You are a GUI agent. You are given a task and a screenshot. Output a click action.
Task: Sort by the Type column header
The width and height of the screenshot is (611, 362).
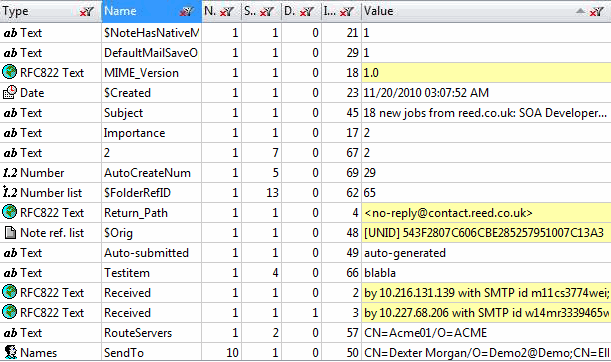point(16,11)
